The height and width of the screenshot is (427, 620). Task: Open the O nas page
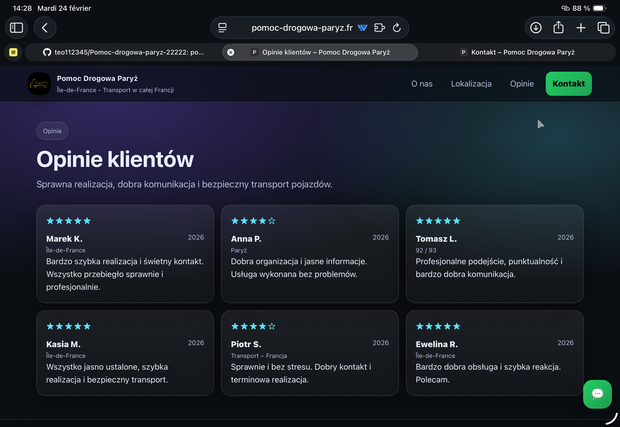tap(421, 84)
